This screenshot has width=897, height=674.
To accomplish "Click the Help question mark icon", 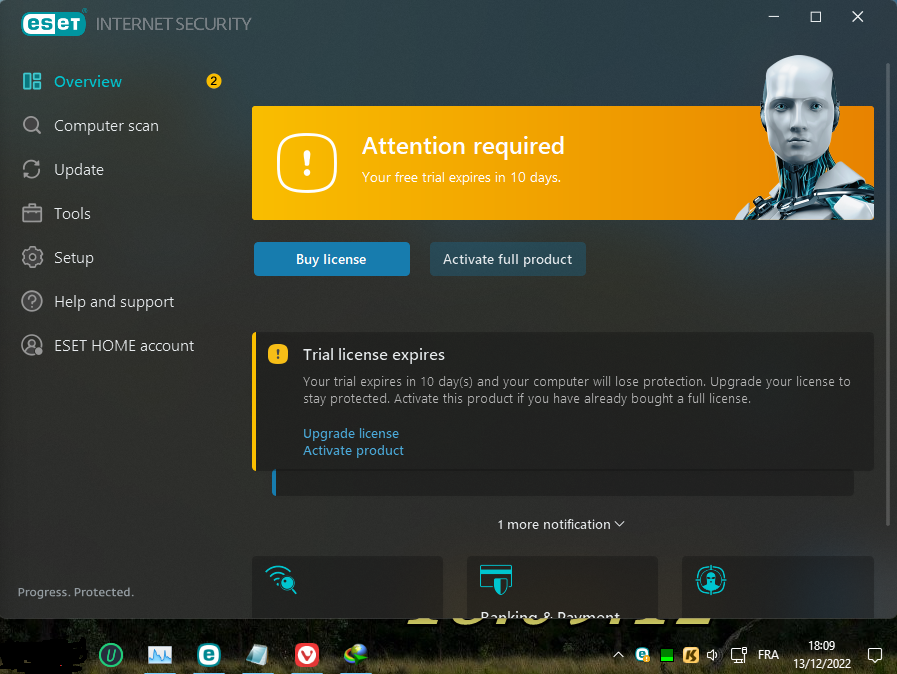I will pos(32,302).
